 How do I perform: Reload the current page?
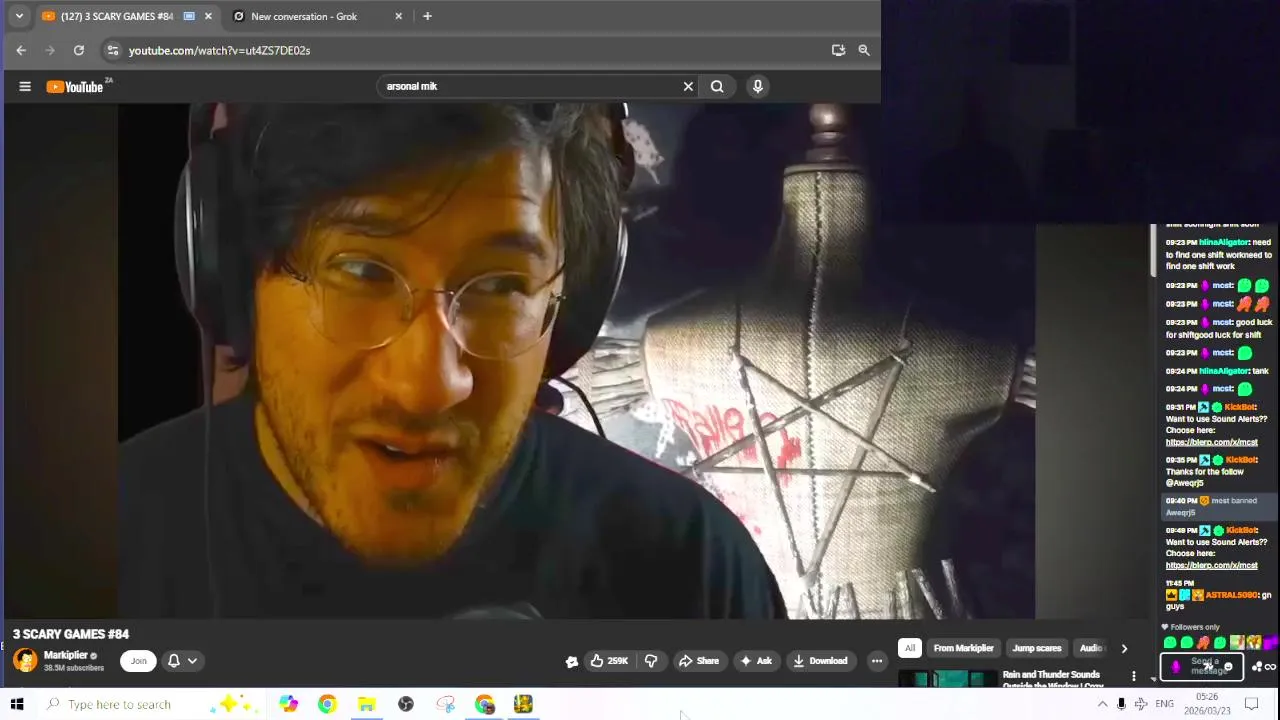click(x=79, y=50)
